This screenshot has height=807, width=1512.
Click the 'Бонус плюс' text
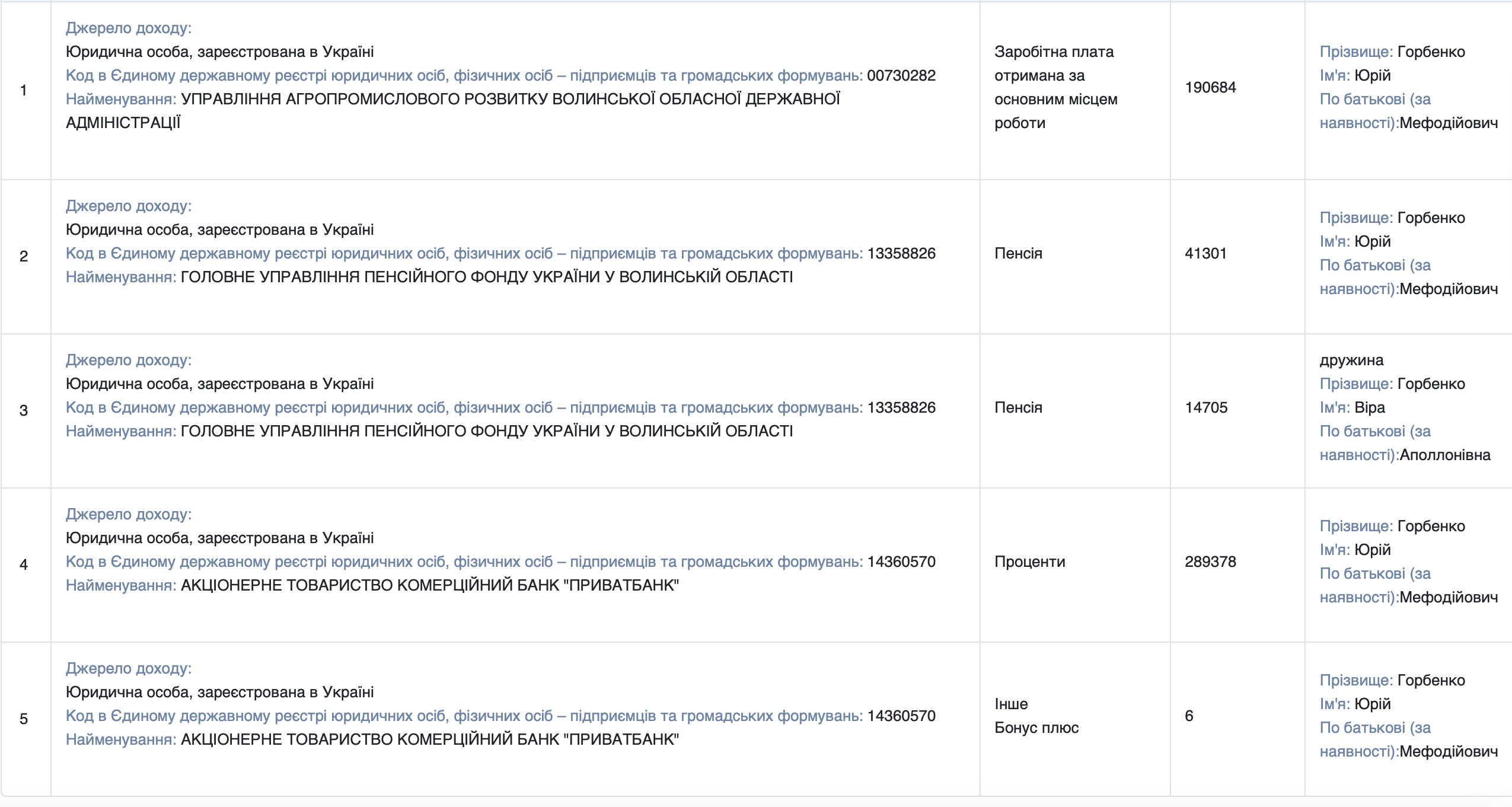click(x=1036, y=728)
